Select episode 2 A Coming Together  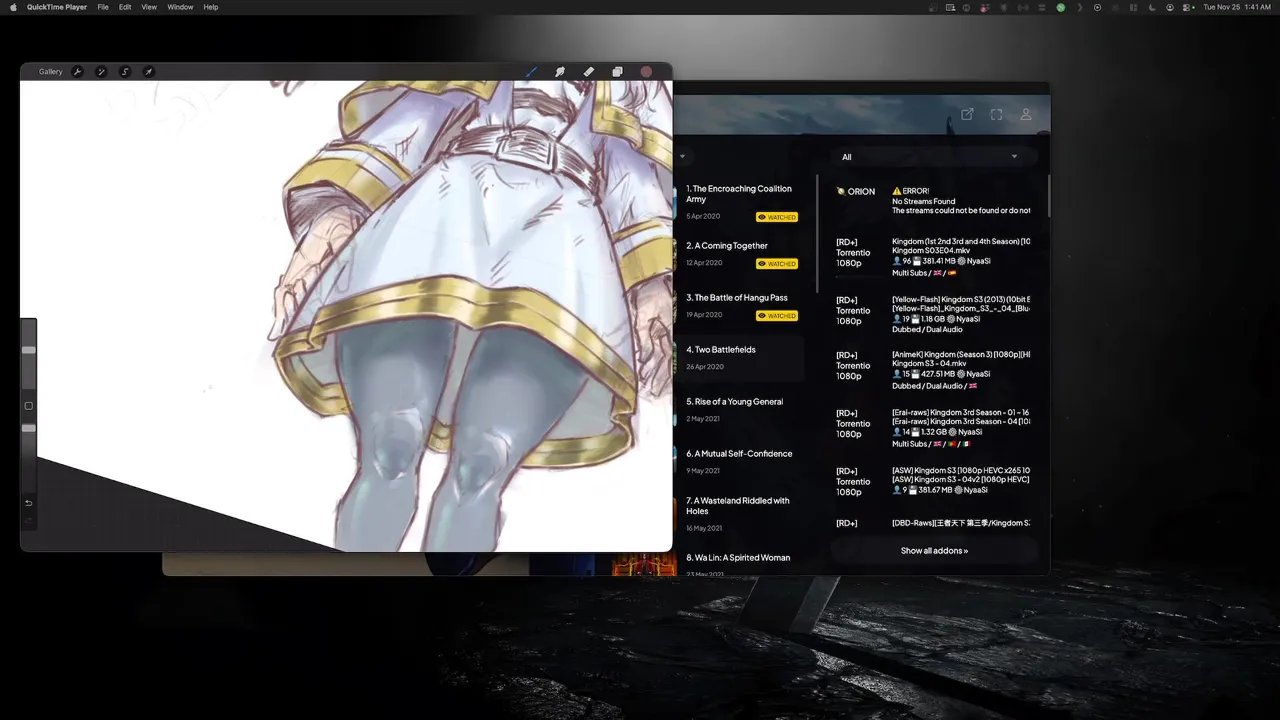(740, 254)
